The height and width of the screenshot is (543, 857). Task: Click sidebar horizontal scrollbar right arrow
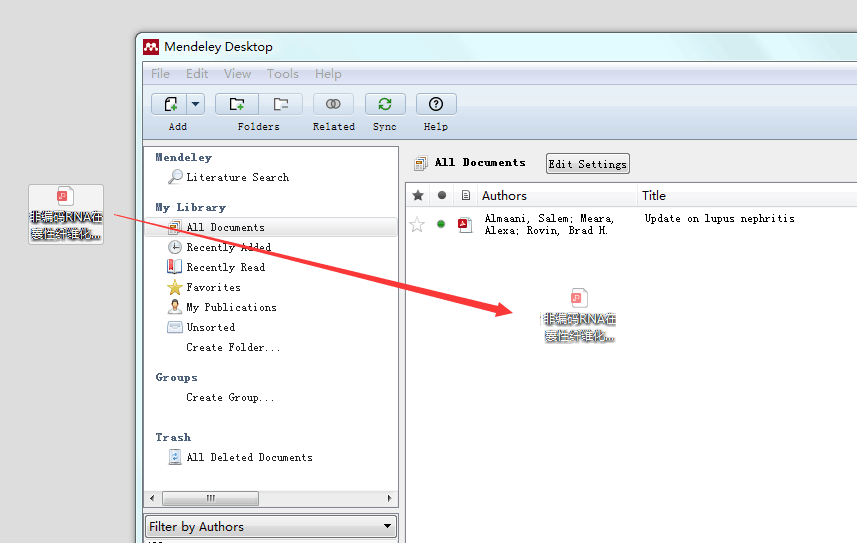(x=389, y=498)
